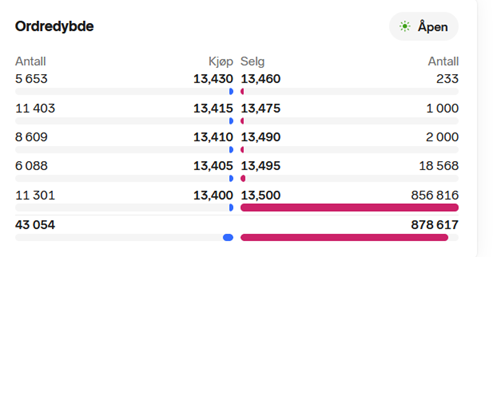Click the red total sell volume bar

point(344,237)
